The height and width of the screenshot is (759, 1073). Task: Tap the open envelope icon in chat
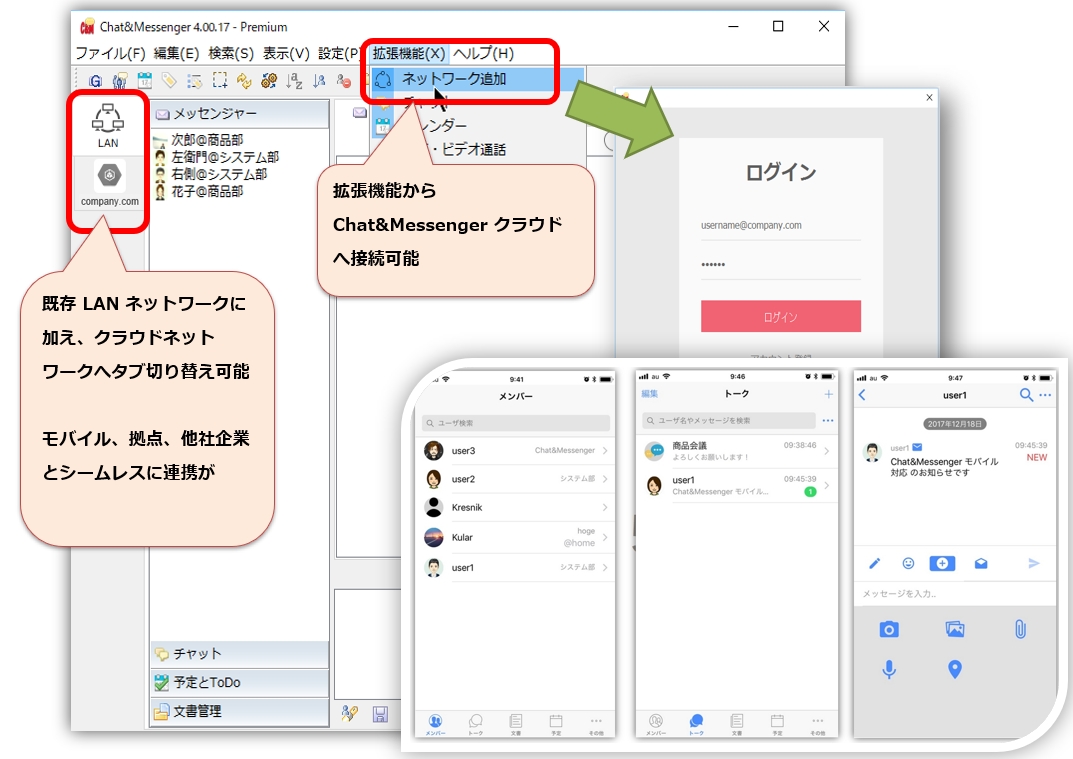pos(981,563)
